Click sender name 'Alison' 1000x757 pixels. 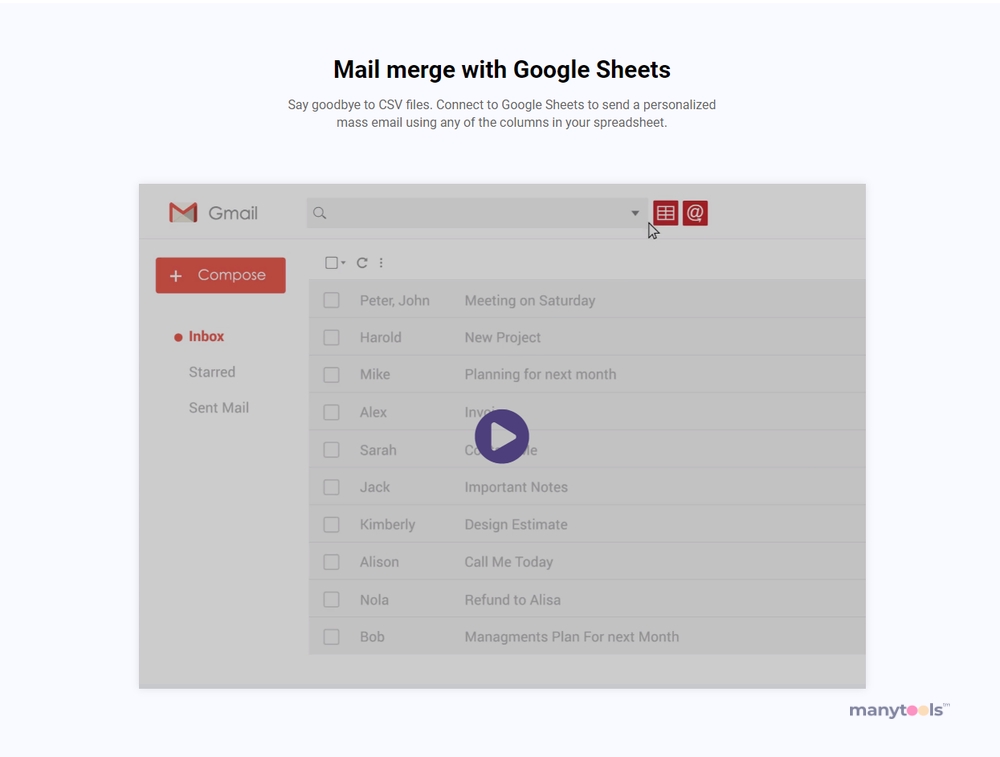[x=379, y=562]
